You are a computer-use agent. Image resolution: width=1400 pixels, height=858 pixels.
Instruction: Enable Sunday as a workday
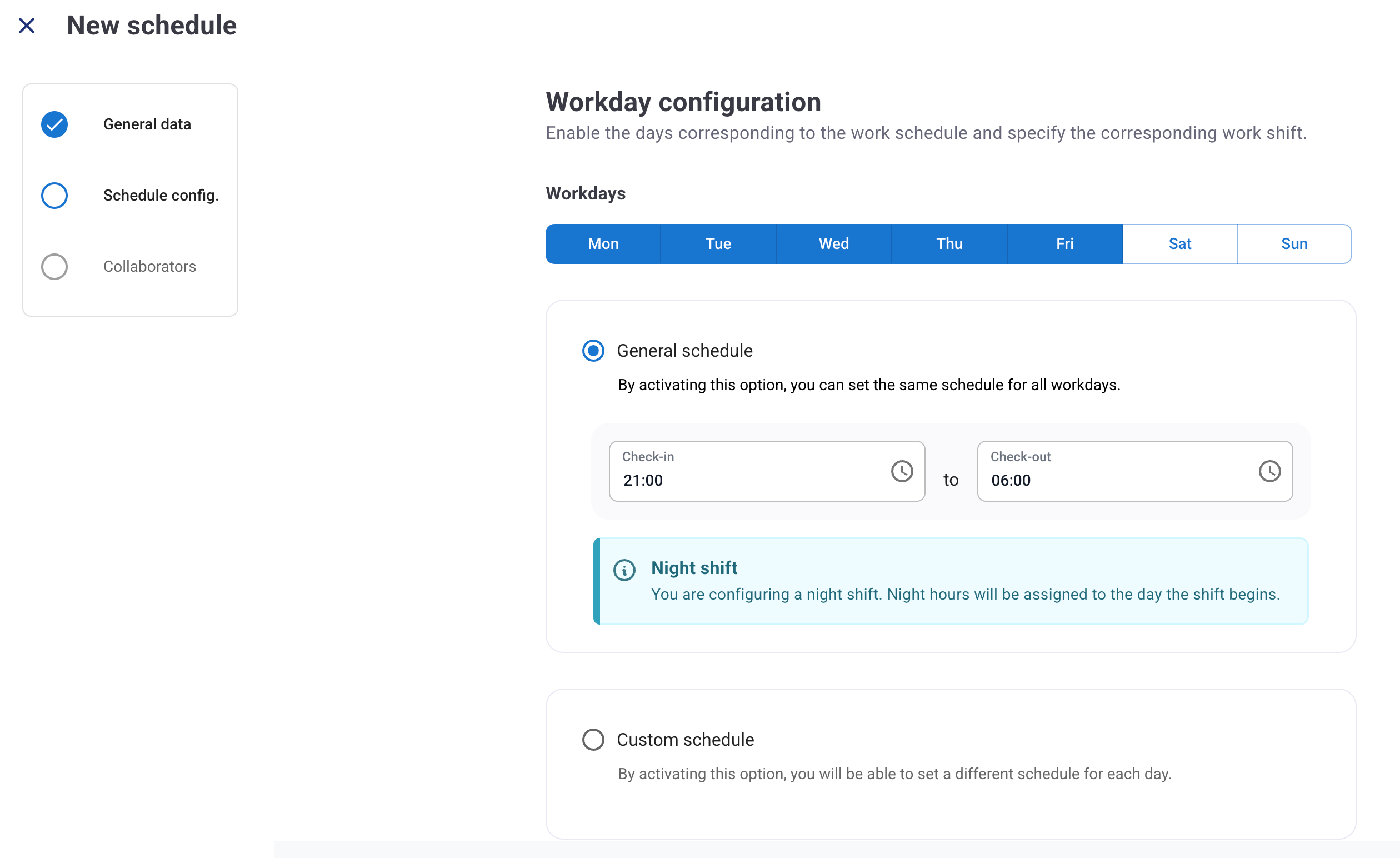click(x=1294, y=244)
